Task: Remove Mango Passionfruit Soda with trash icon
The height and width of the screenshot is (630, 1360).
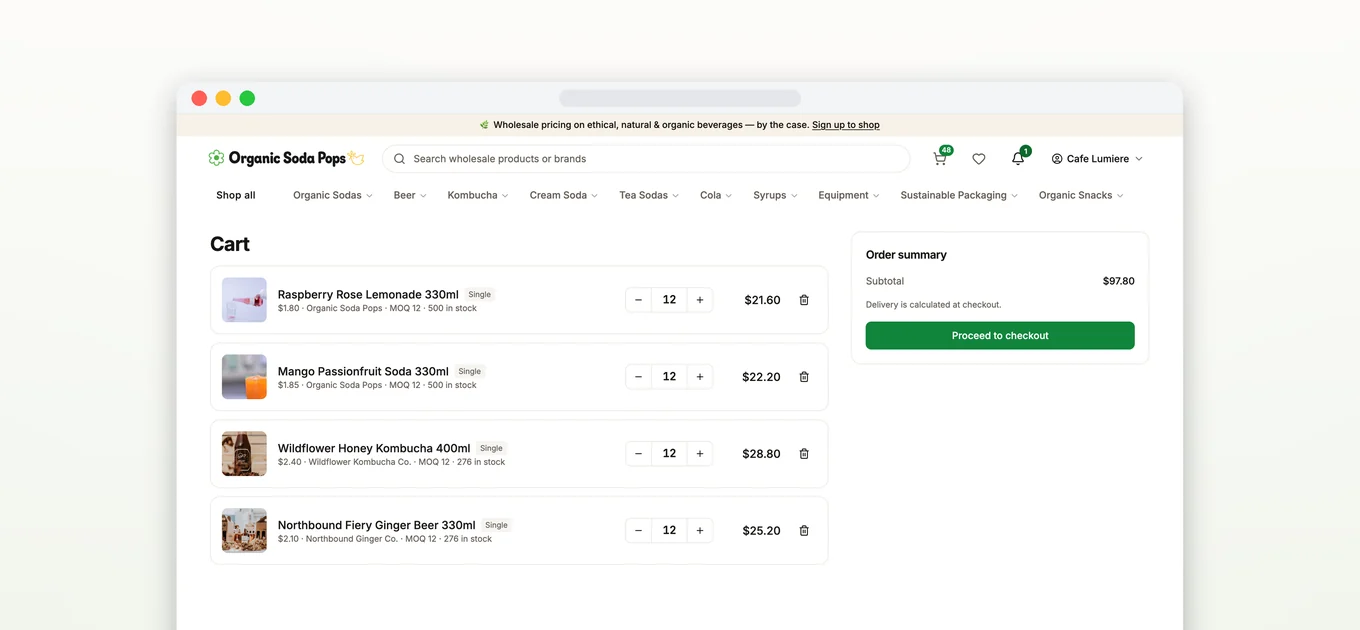Action: (804, 377)
